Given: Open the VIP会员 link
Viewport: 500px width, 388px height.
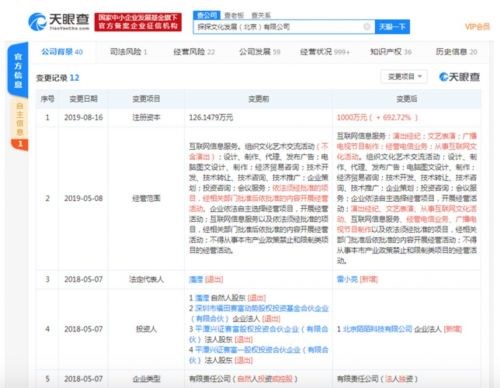Looking at the screenshot, I should [477, 27].
